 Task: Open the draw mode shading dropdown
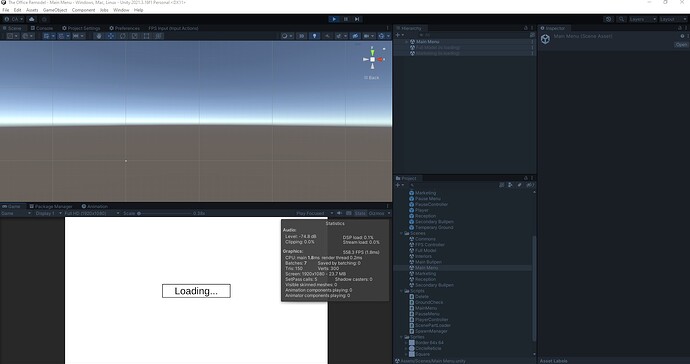[287, 36]
